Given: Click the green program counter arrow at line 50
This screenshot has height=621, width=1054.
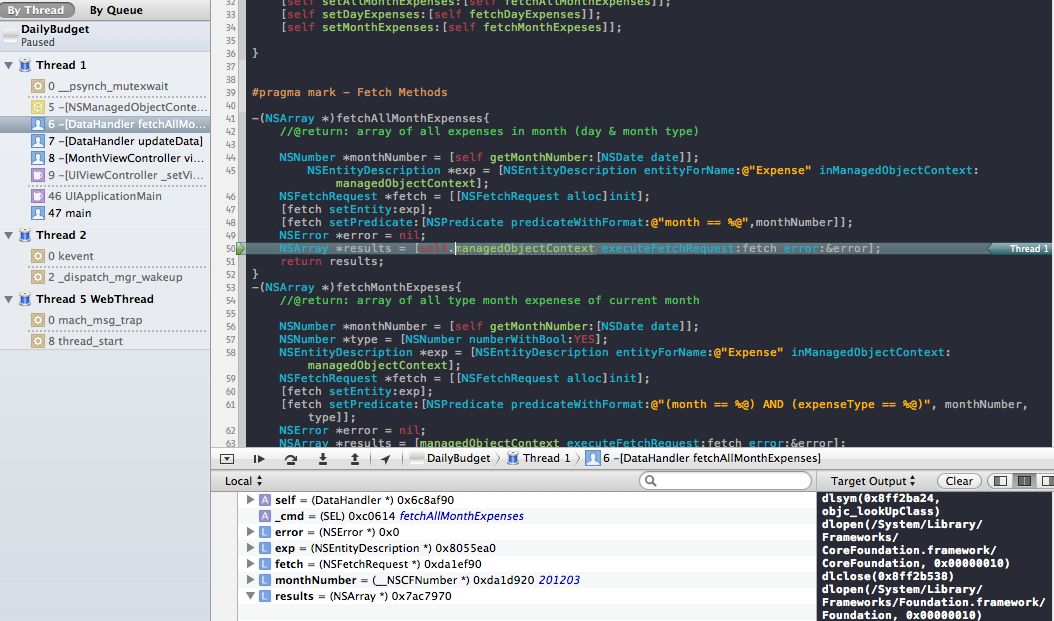Looking at the screenshot, I should tap(241, 249).
